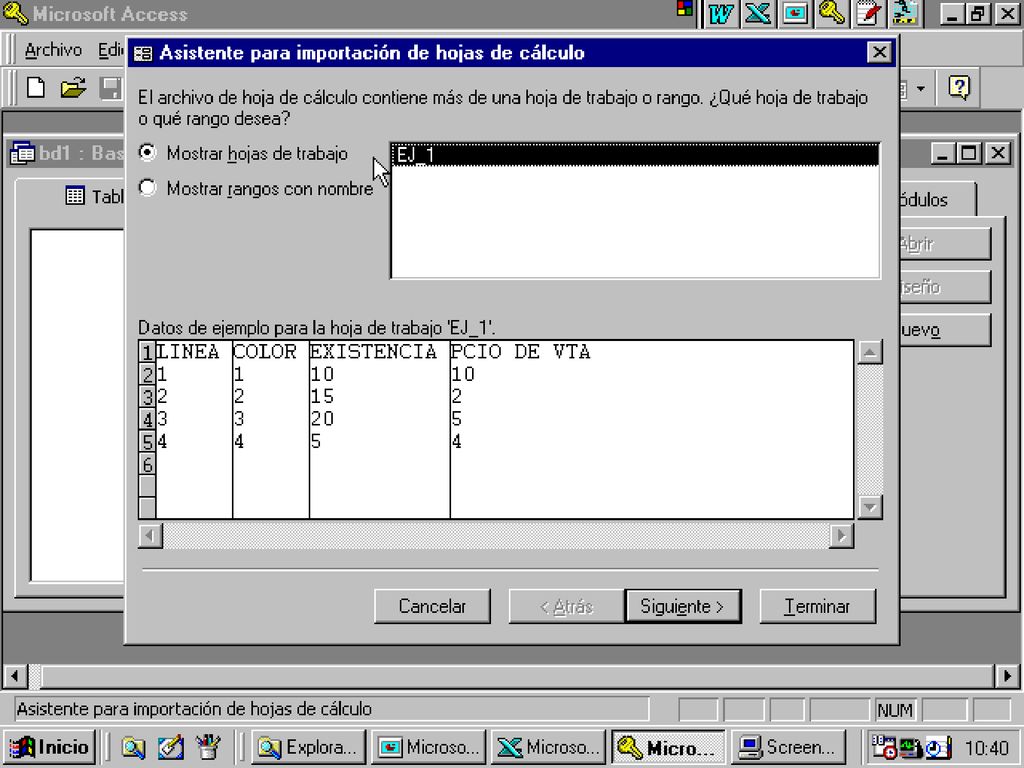The height and width of the screenshot is (768, 1024).
Task: Launch Word from the Office shortcut bar
Action: tap(720, 14)
